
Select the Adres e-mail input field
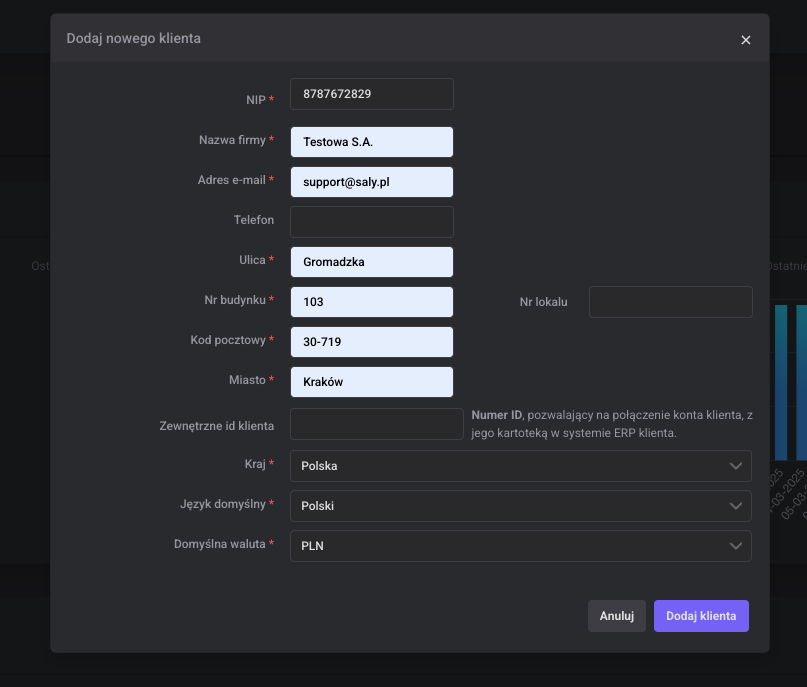pyautogui.click(x=371, y=182)
